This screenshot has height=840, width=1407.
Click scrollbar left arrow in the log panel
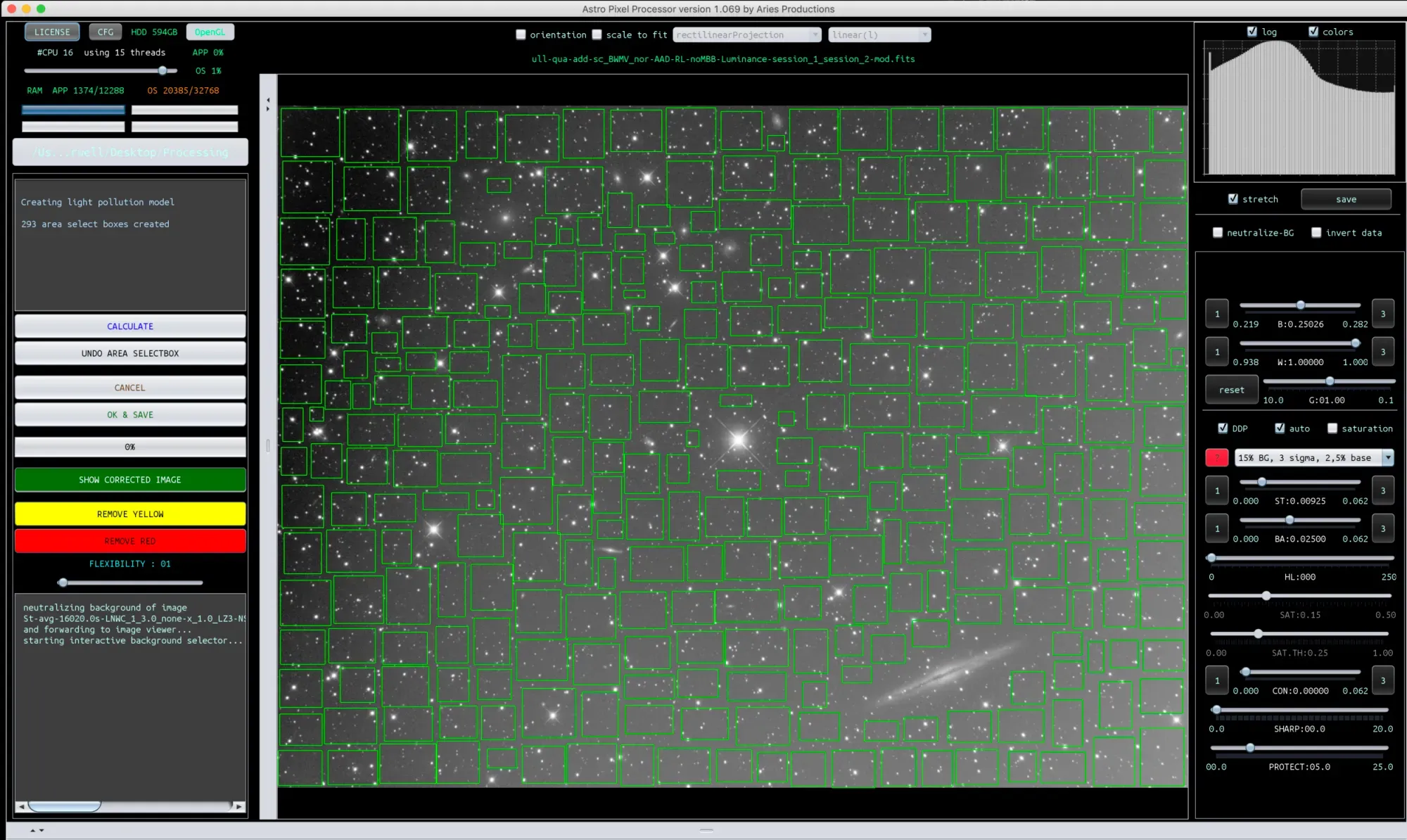coord(22,806)
